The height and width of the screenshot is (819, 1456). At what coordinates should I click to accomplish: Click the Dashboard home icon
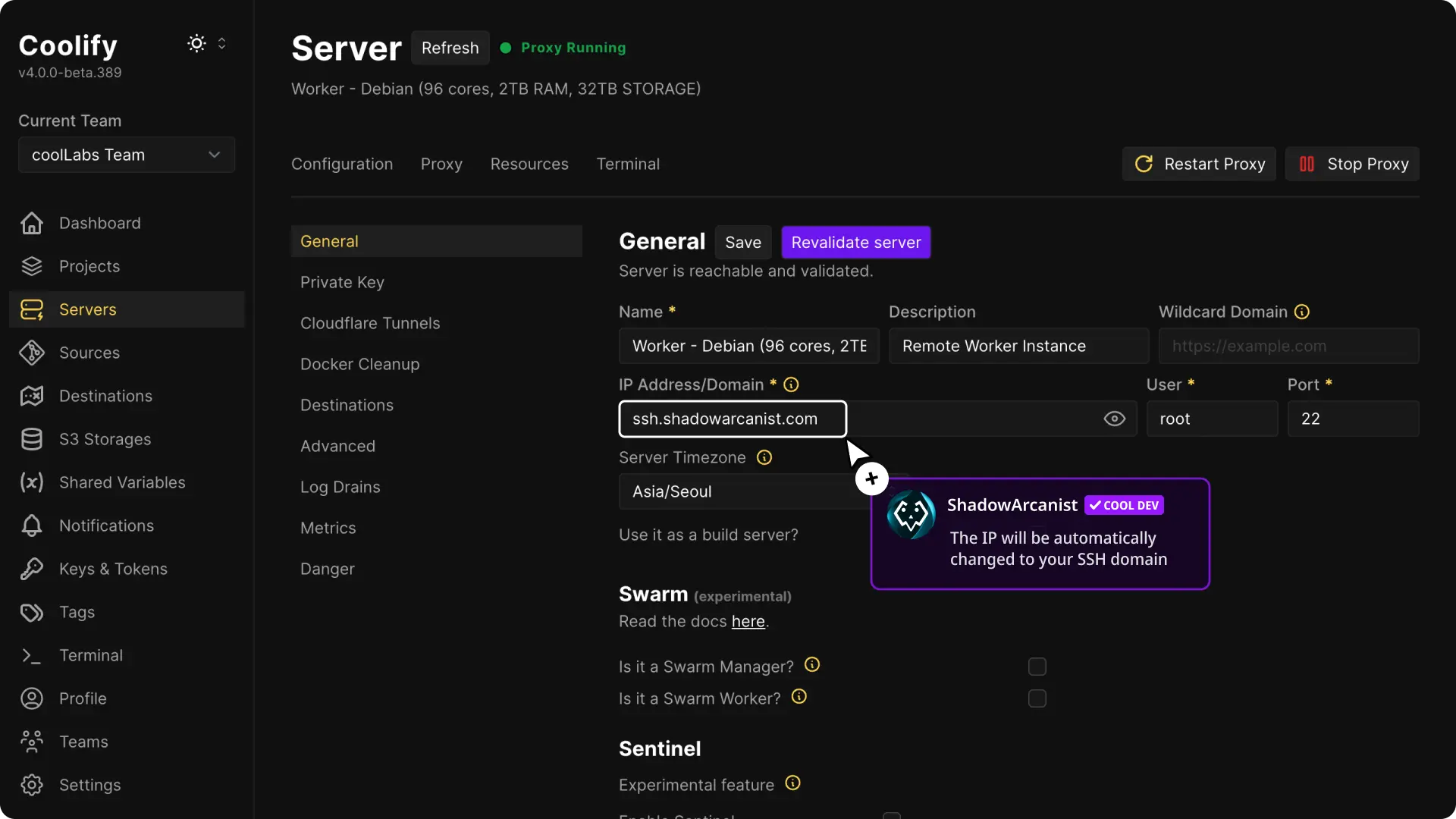pyautogui.click(x=32, y=223)
